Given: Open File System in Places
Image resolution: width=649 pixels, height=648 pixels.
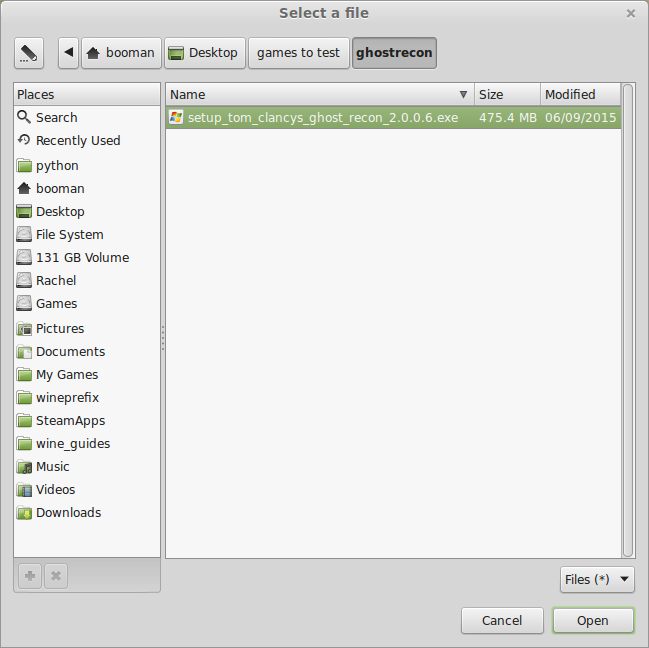Looking at the screenshot, I should 87,235.
